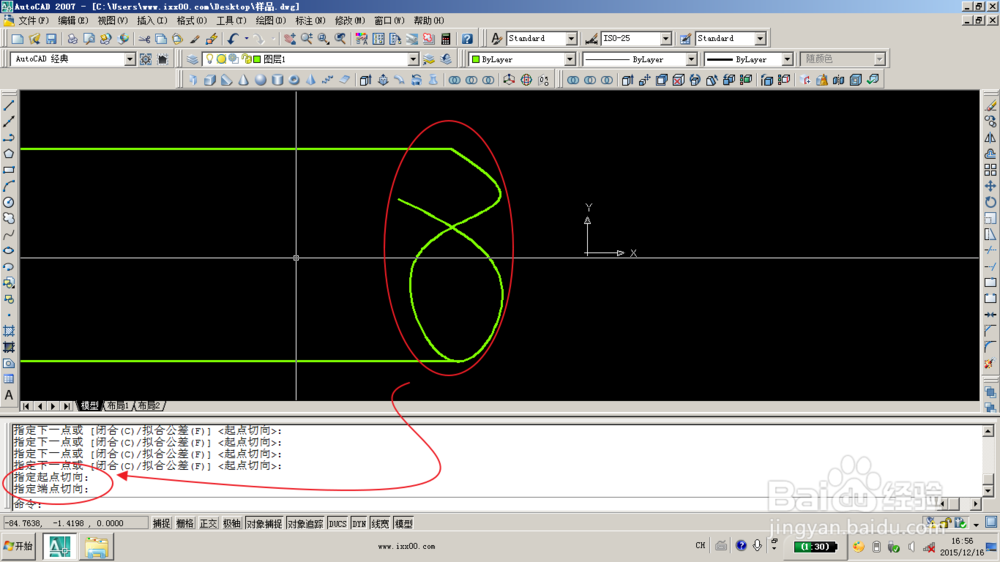The width and height of the screenshot is (1000, 562).
Task: Open the 文件(F) menu
Action: coord(33,20)
